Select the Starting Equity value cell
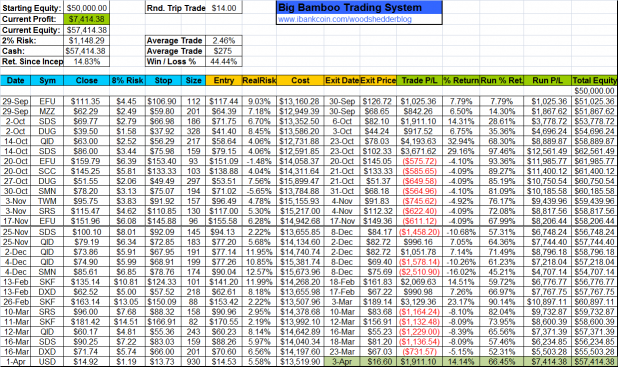The width and height of the screenshot is (618, 367). point(86,8)
